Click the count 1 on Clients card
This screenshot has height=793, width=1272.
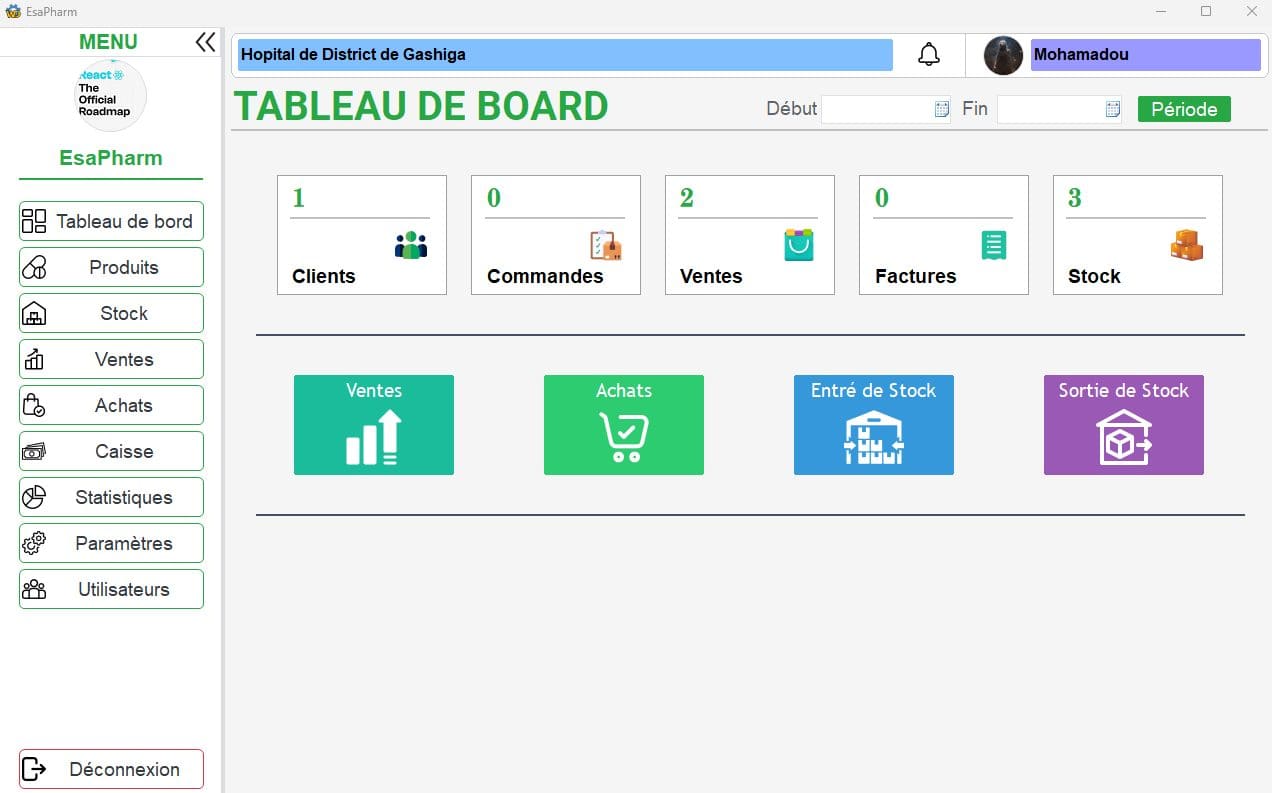tap(298, 198)
